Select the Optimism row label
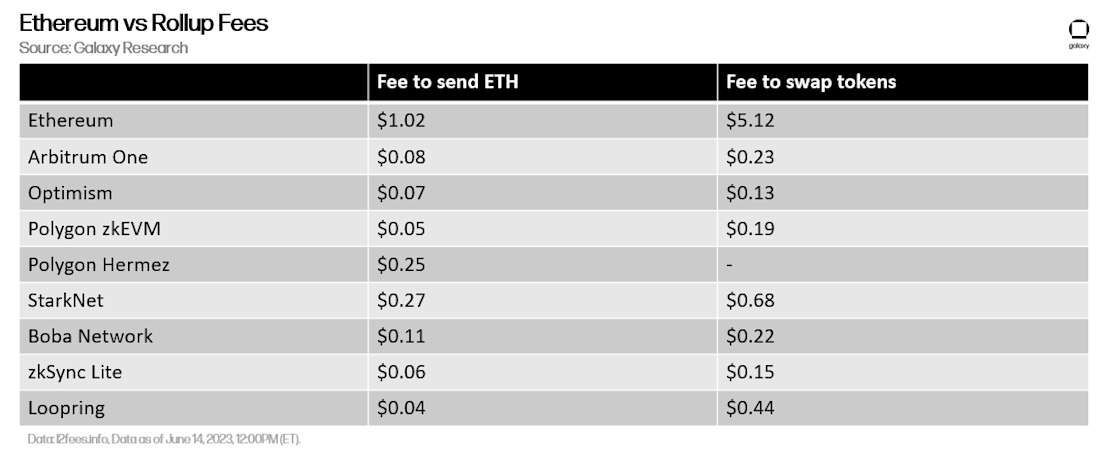 coord(70,192)
